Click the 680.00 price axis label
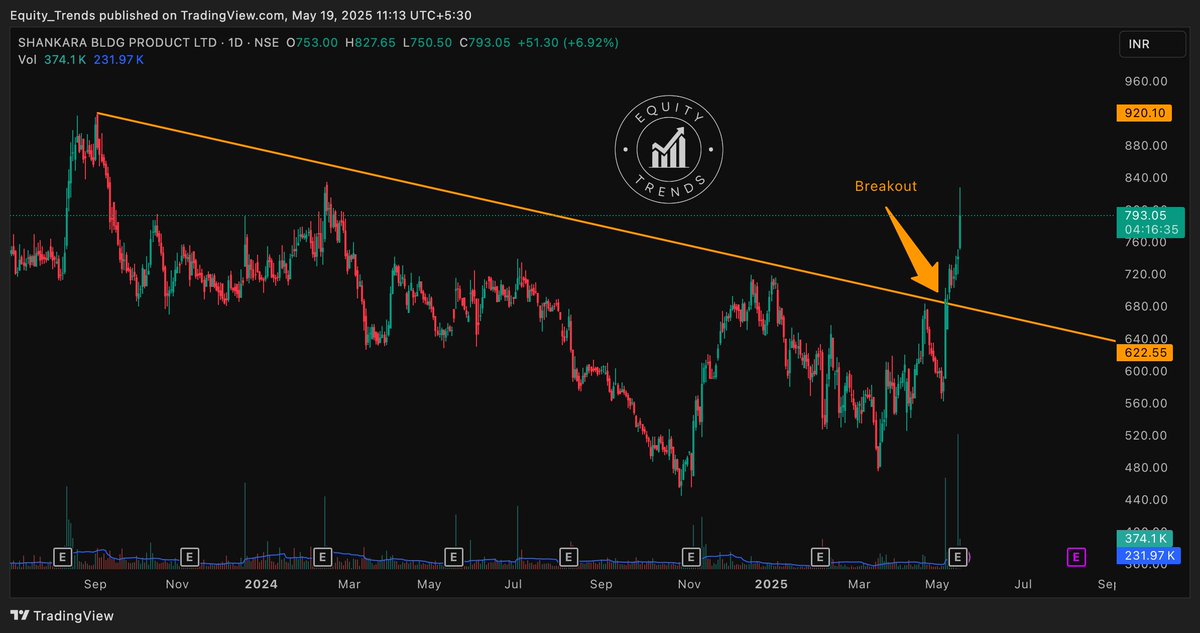Viewport: 1200px width, 633px height. (1146, 306)
